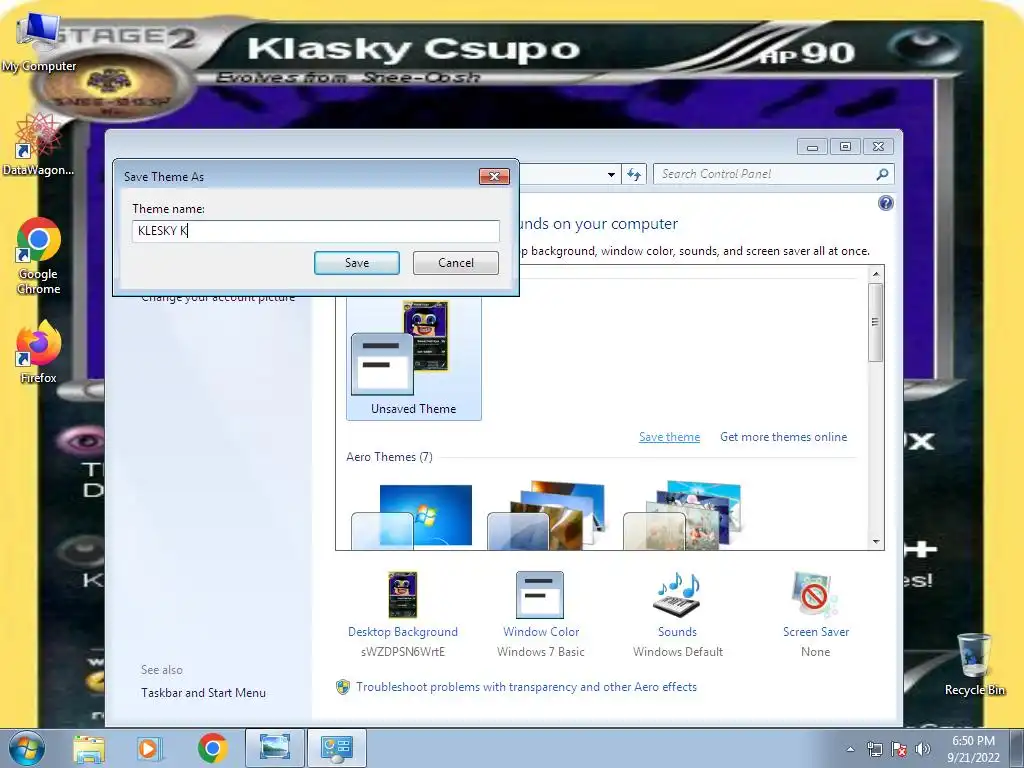Click the Screen Saver link text

816,632
